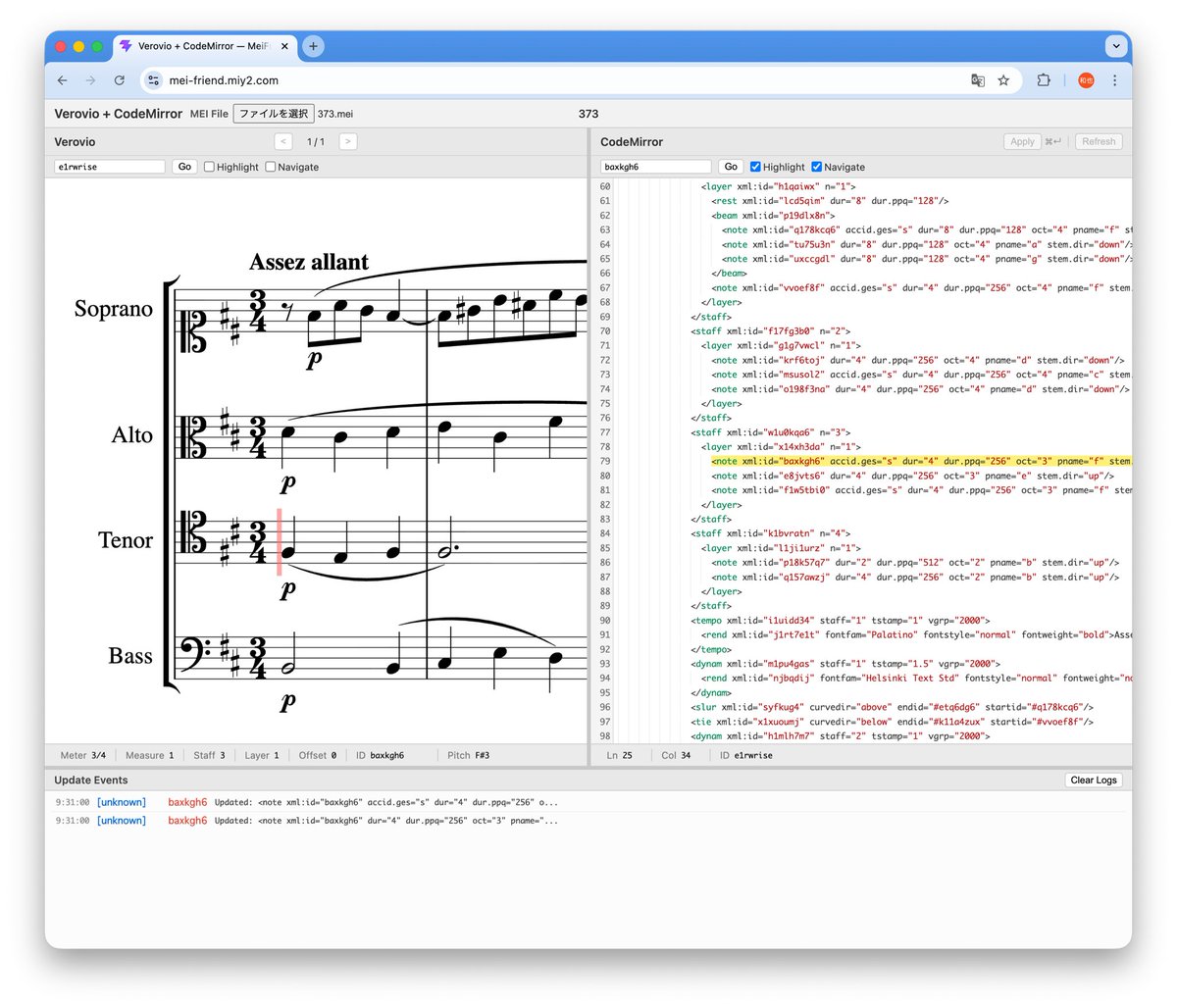
Task: Click Go beside the CodeMirror ID field
Action: 731,167
